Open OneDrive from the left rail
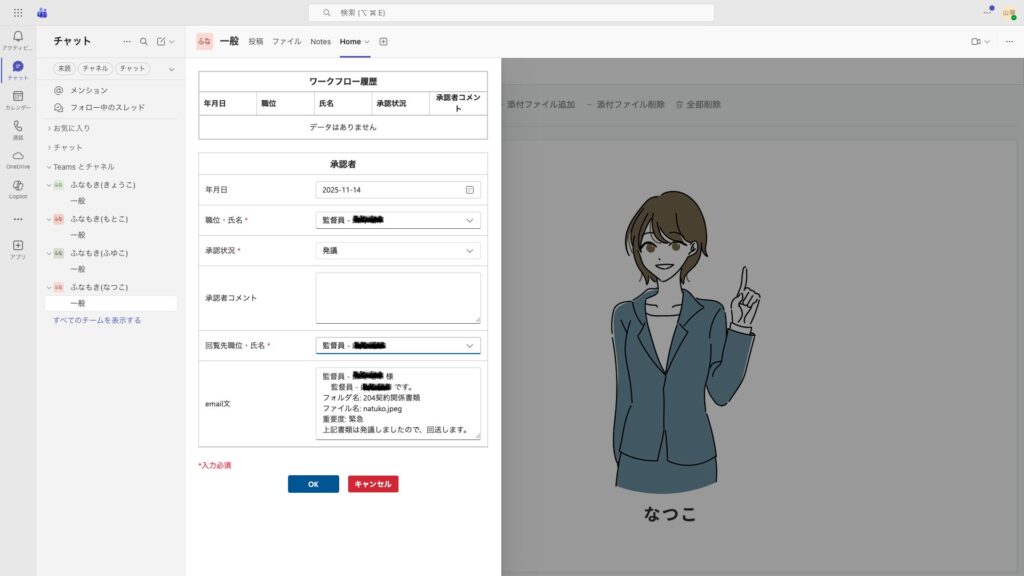 coord(17,157)
